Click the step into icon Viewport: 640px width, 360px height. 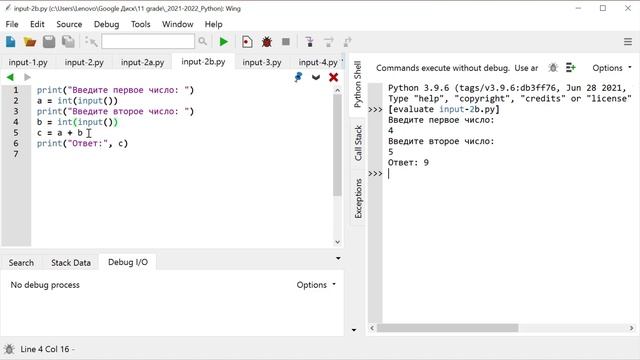click(x=309, y=42)
